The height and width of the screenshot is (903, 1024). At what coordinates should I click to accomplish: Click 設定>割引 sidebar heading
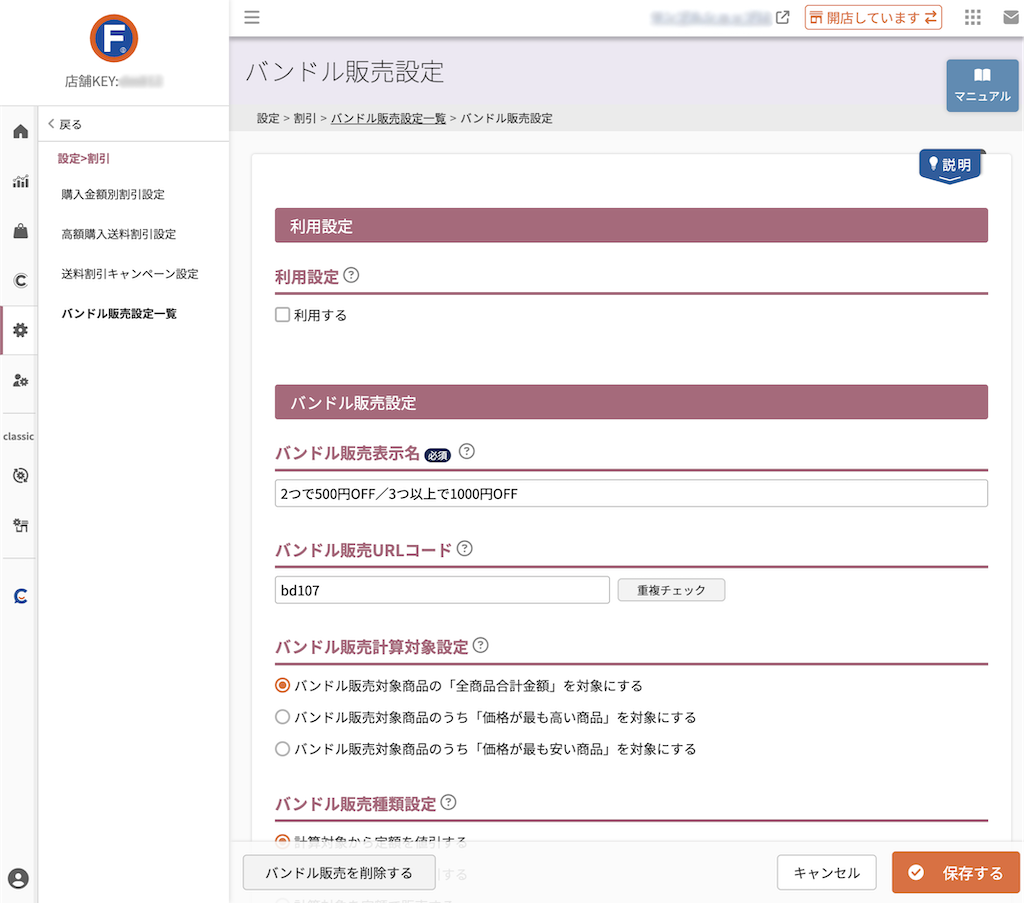(84, 158)
